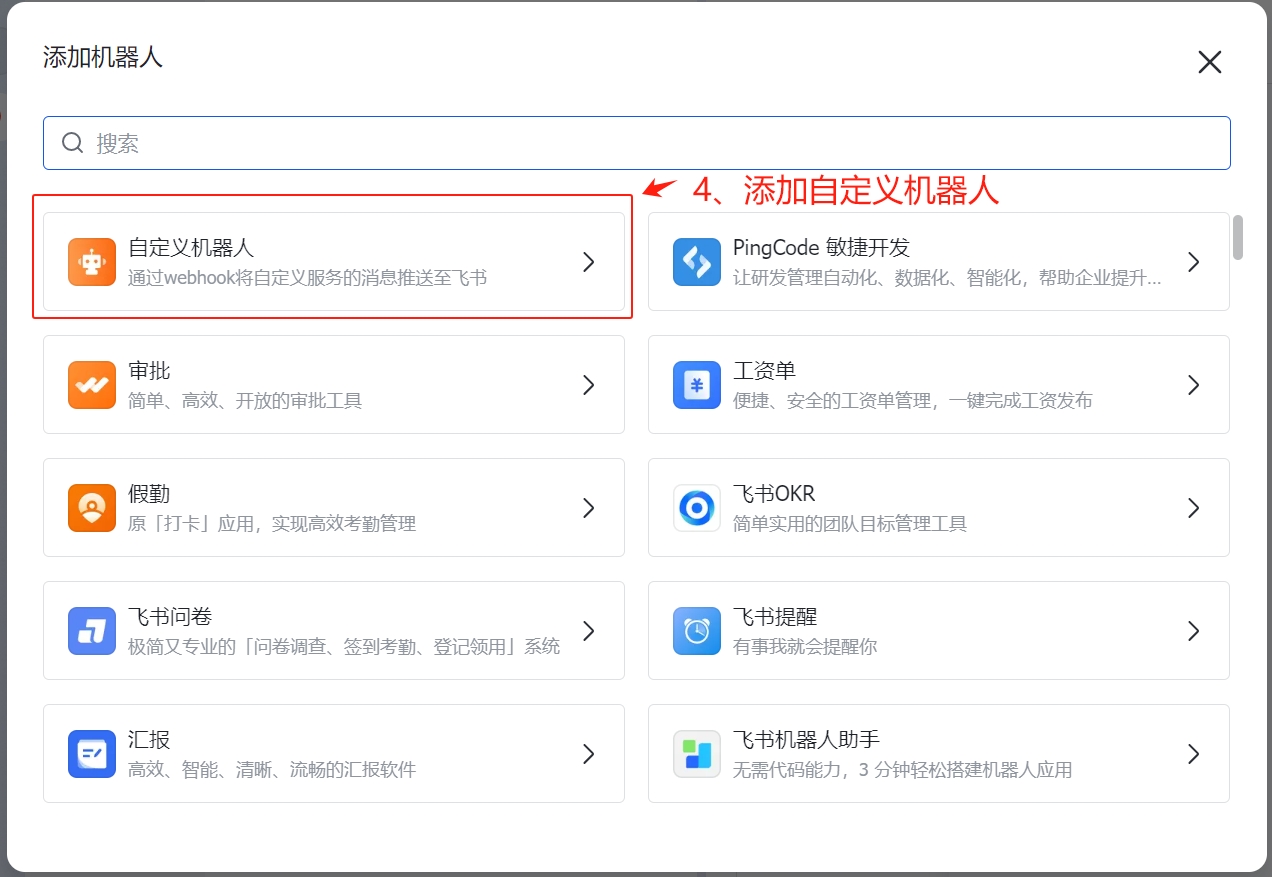
Task: Open the chevron on 审批 row
Action: click(x=589, y=385)
